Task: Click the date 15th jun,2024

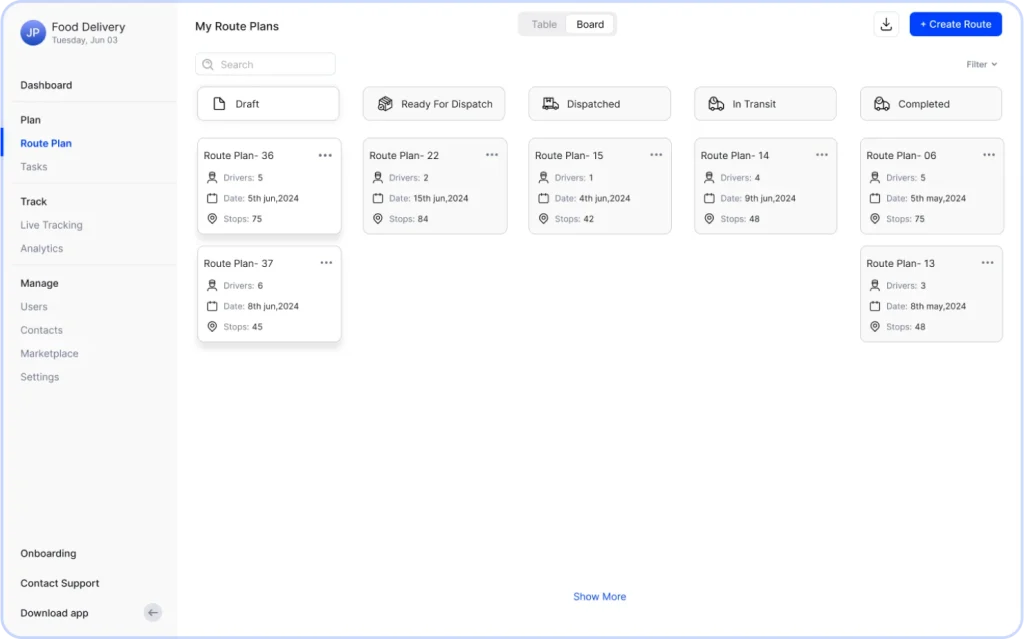Action: [x=441, y=198]
